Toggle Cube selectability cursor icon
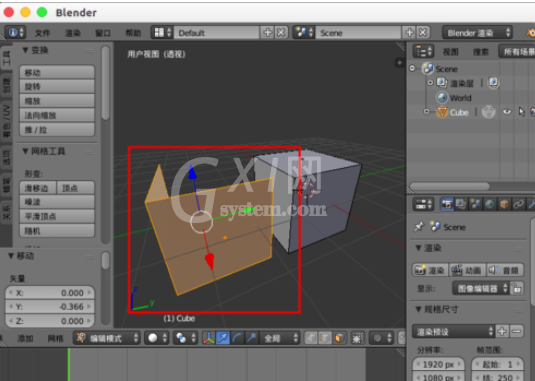 pos(521,112)
